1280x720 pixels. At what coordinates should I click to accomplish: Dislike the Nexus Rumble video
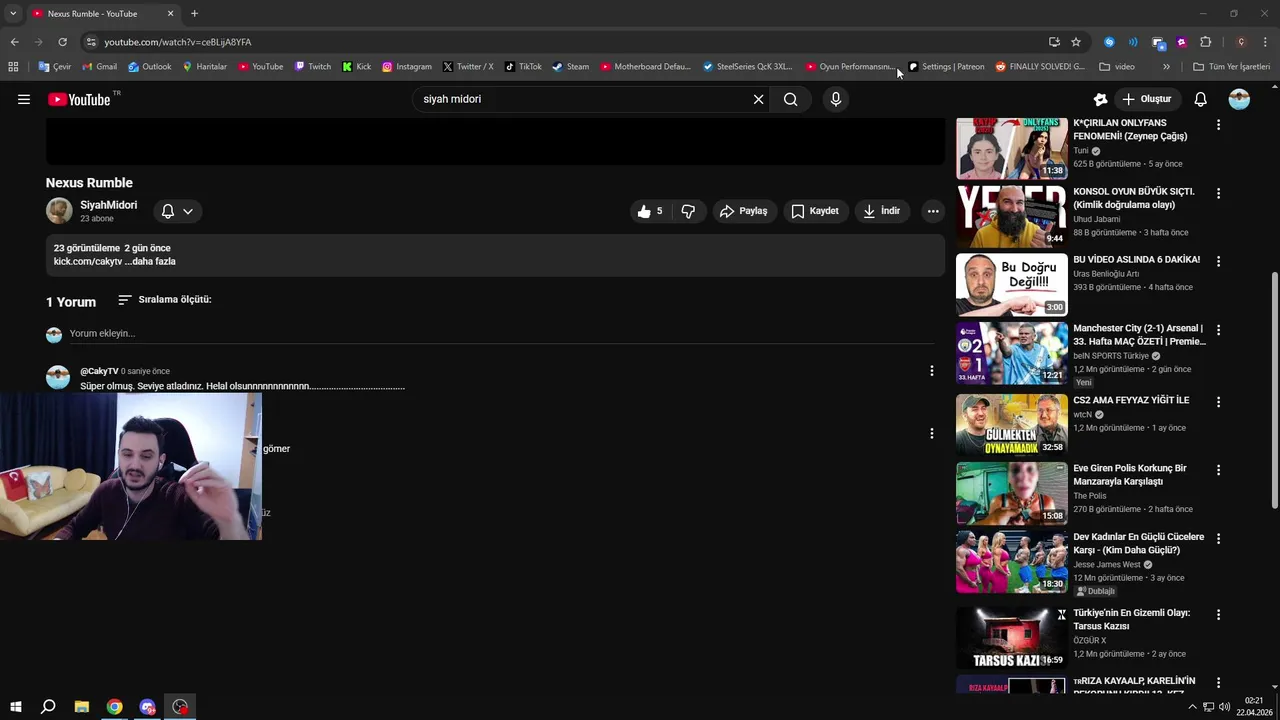coord(688,211)
